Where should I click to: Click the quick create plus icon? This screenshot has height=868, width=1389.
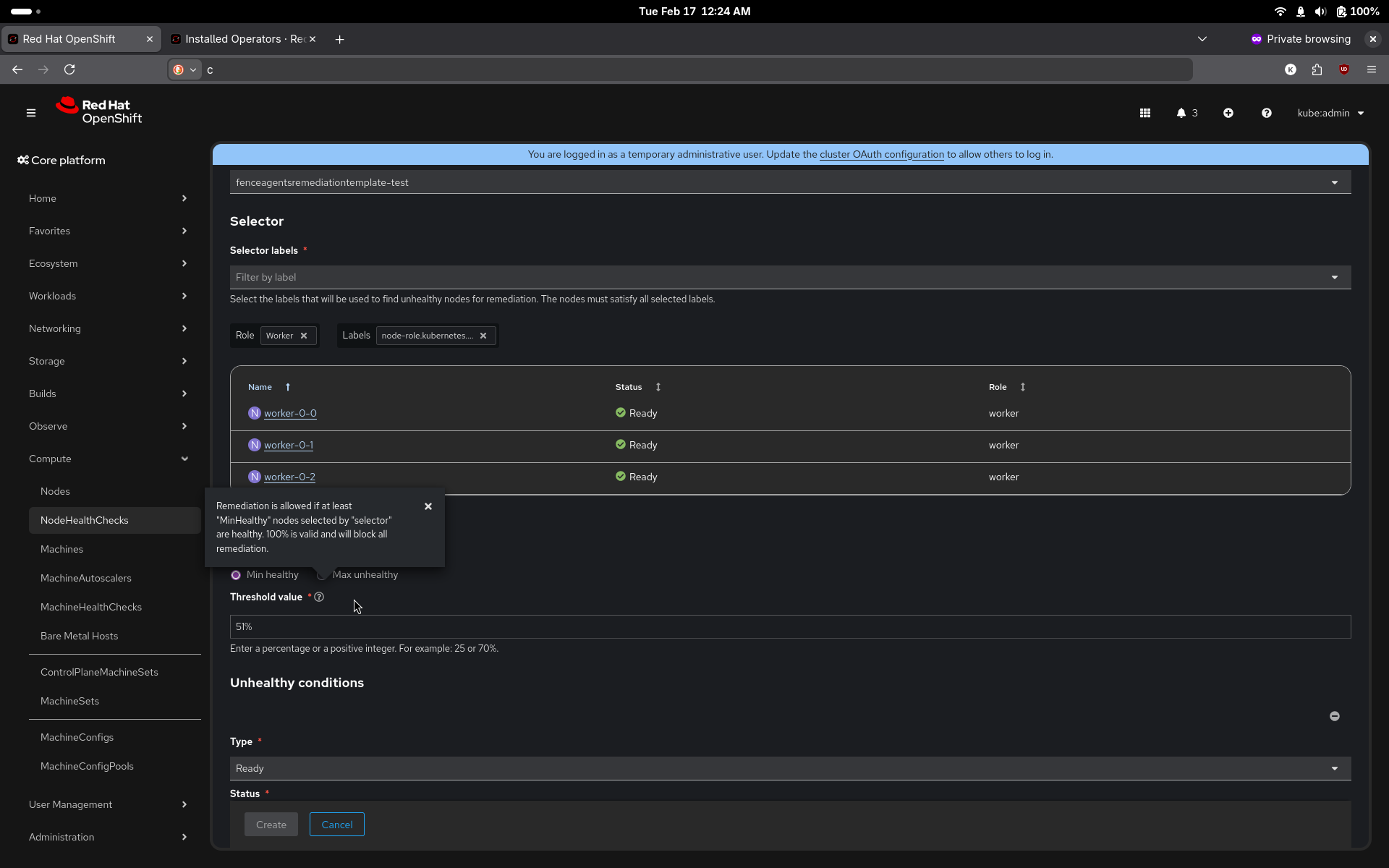tap(1228, 113)
